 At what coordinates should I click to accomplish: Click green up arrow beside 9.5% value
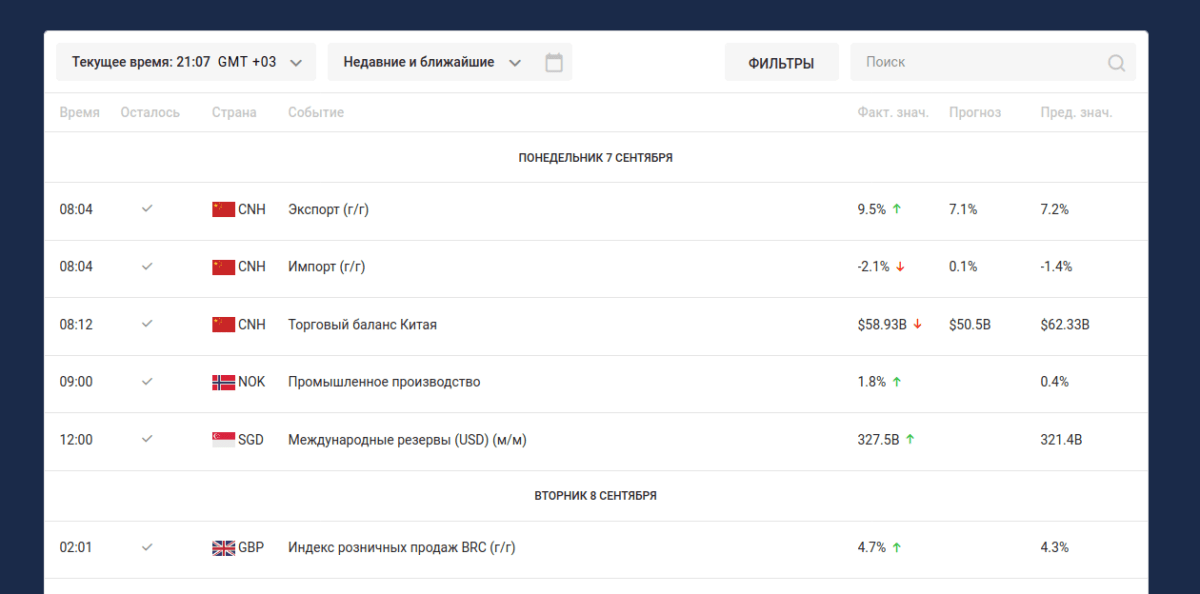897,210
